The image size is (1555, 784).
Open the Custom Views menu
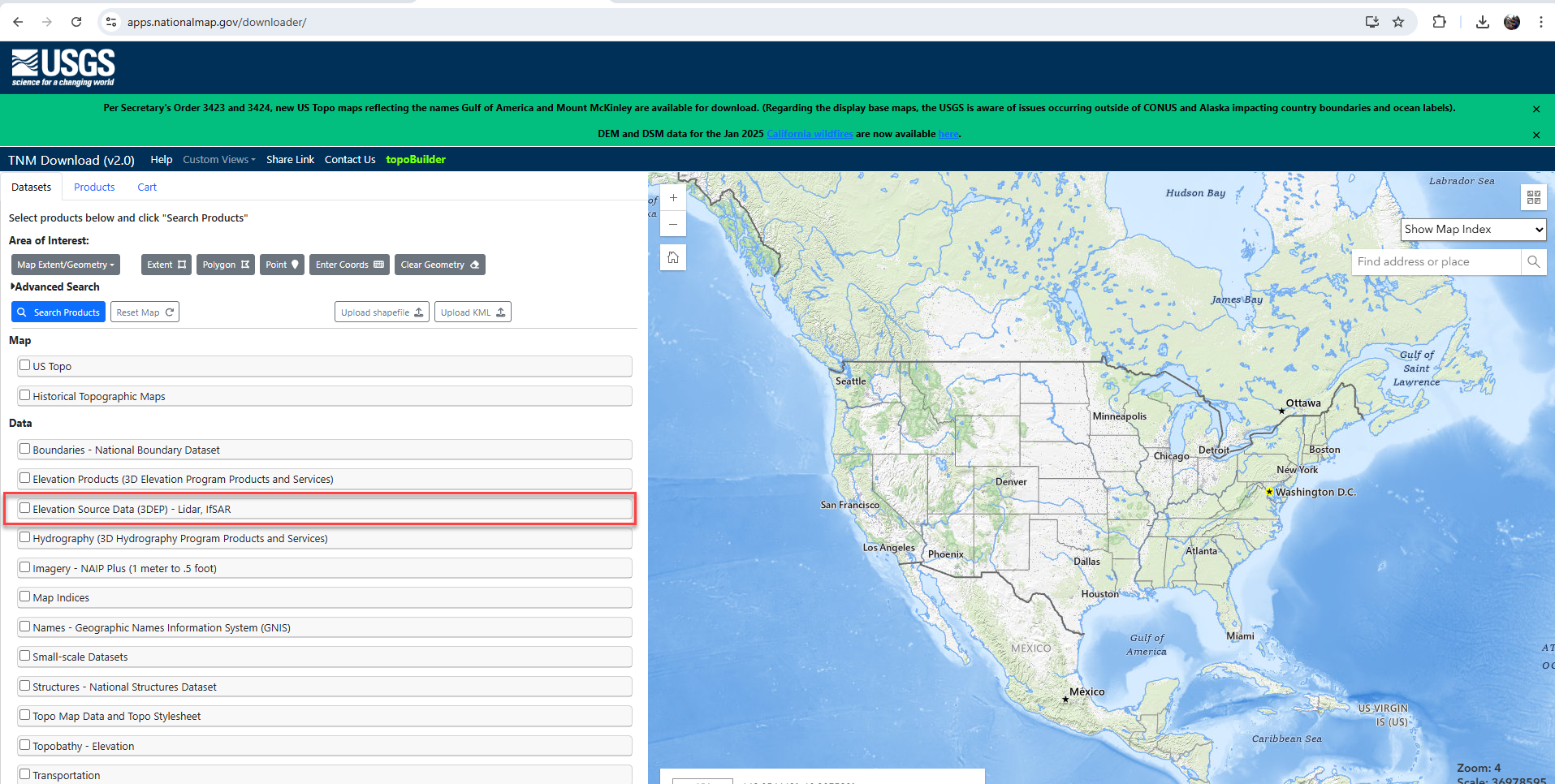tap(218, 160)
